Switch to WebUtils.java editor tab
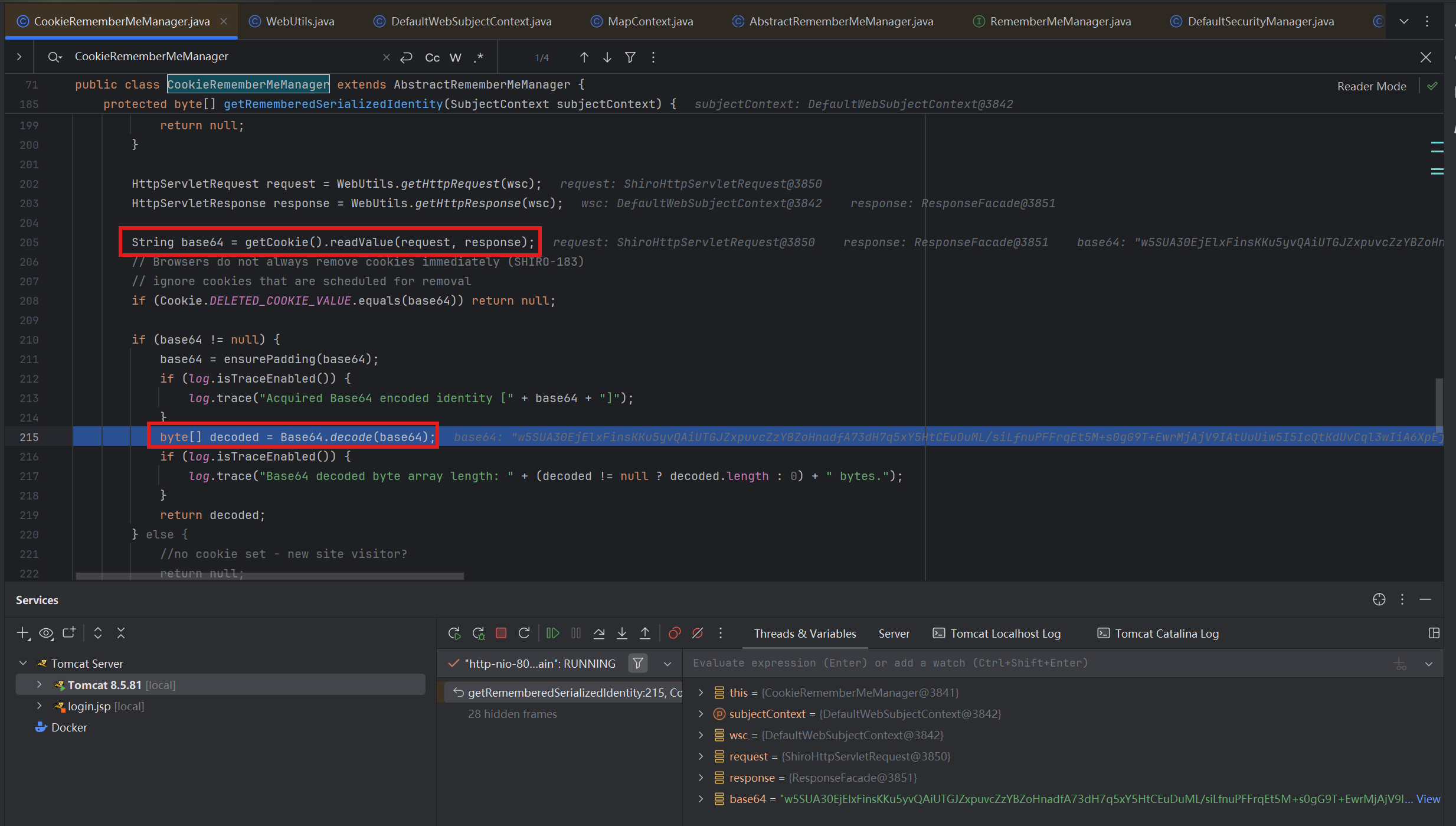 300,21
